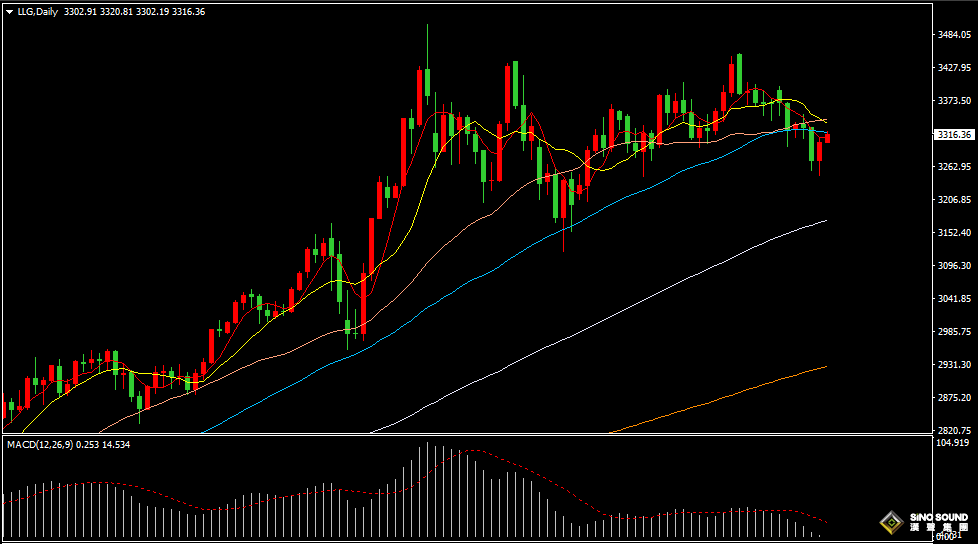Click the 3427.95 price axis label
Screen dimensions: 978x544
tap(954, 68)
